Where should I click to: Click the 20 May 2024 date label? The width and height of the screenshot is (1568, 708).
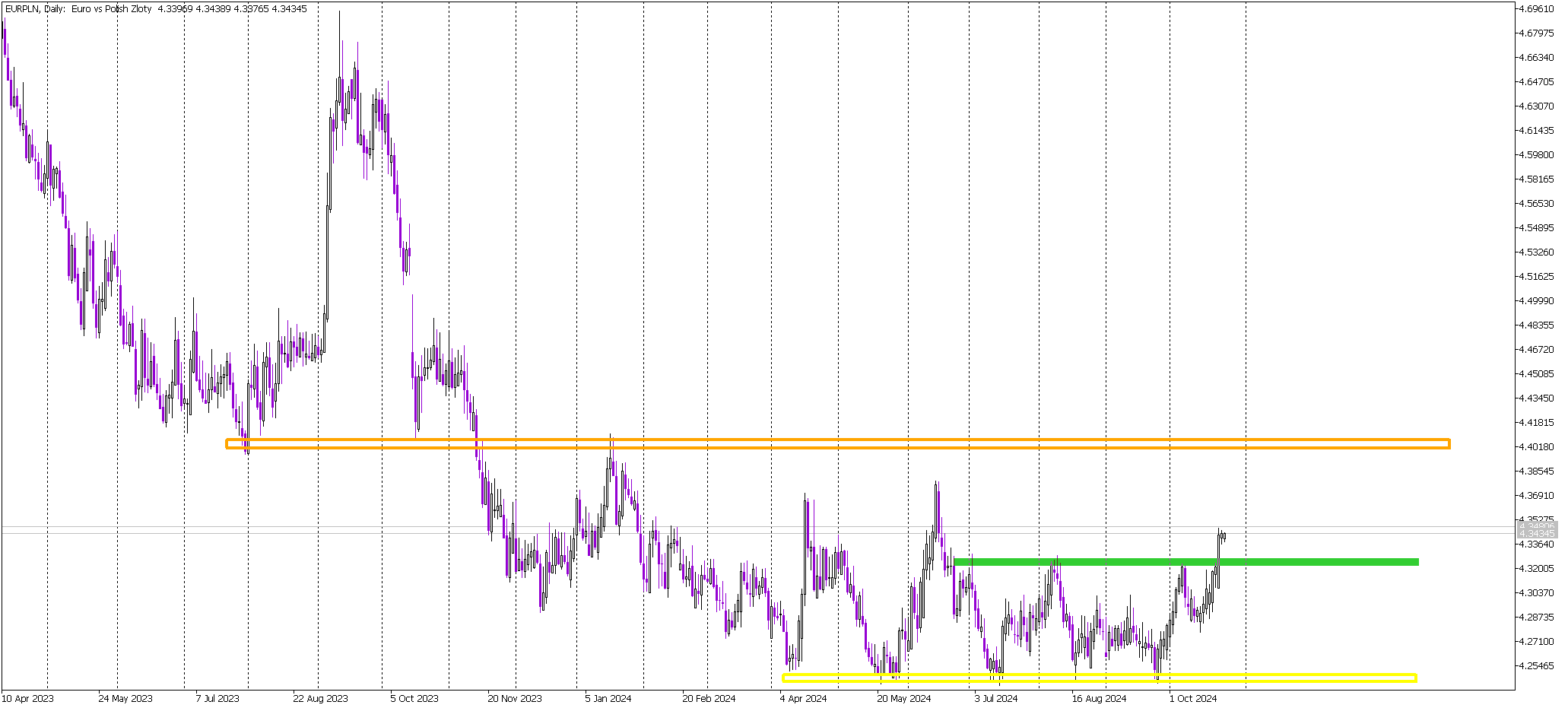pos(904,699)
